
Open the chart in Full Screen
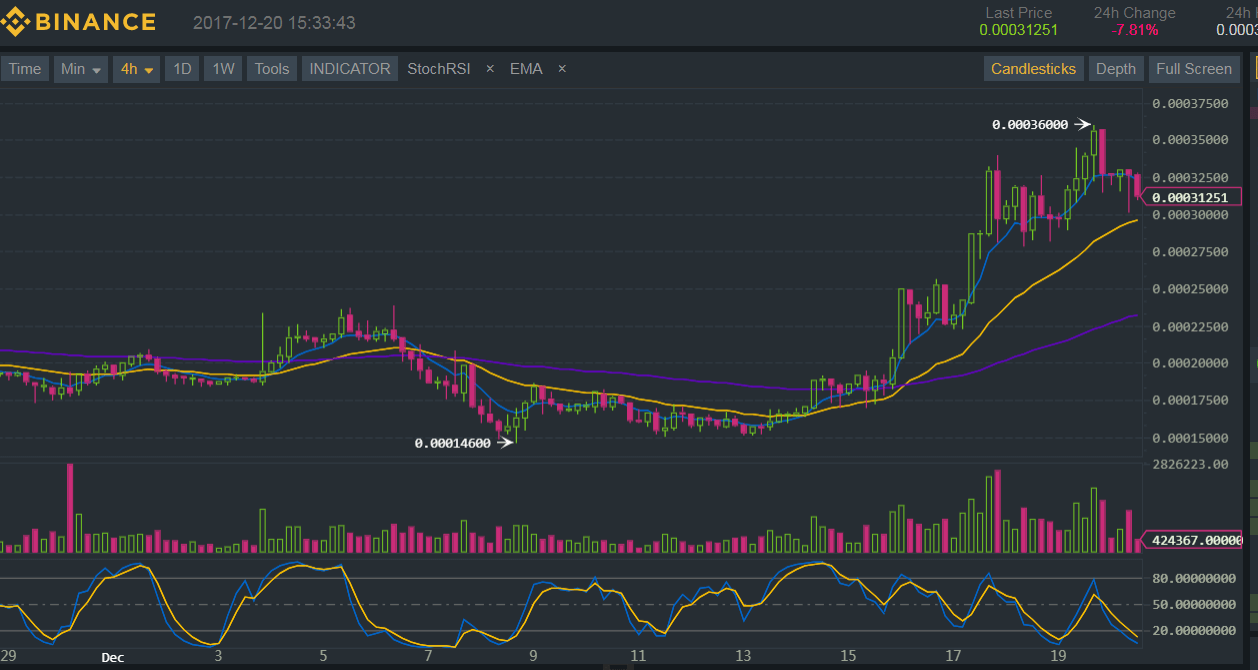(x=1193, y=69)
